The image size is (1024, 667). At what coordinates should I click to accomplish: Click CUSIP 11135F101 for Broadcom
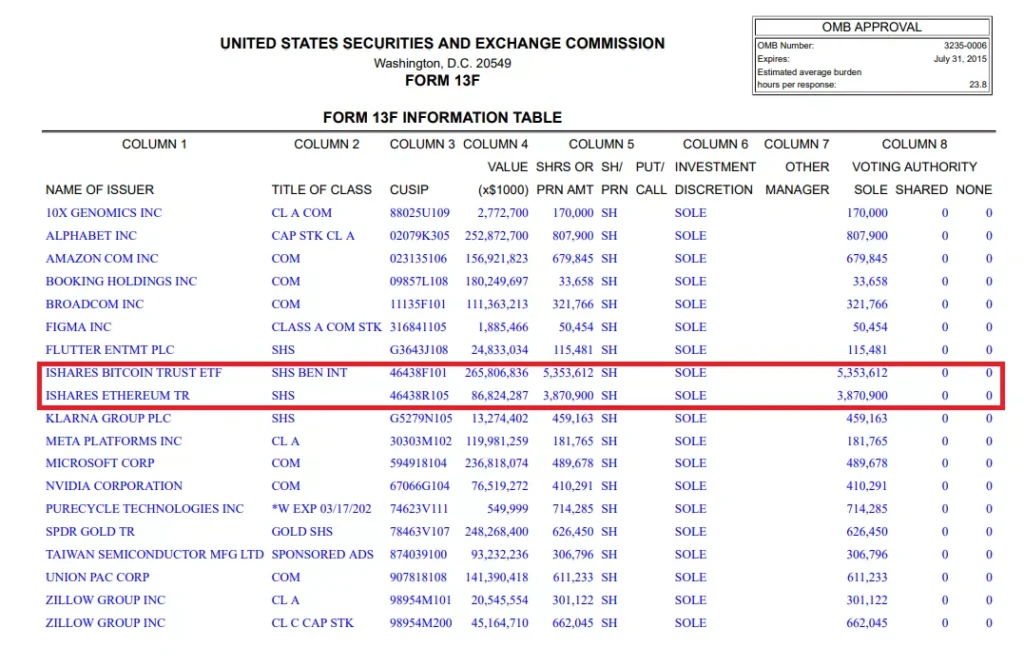[419, 304]
